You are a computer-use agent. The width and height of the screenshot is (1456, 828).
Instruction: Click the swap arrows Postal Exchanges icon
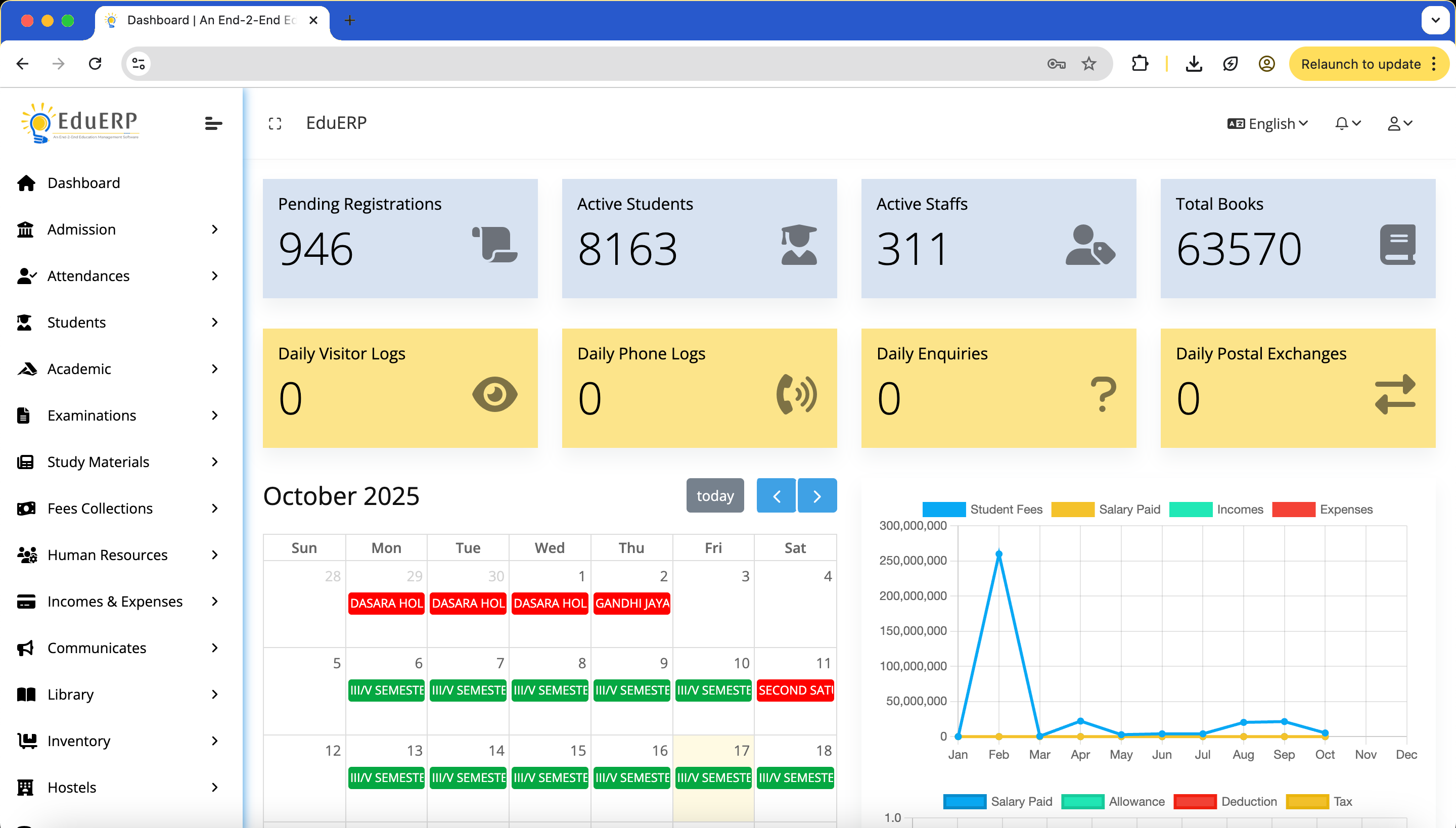[1394, 394]
